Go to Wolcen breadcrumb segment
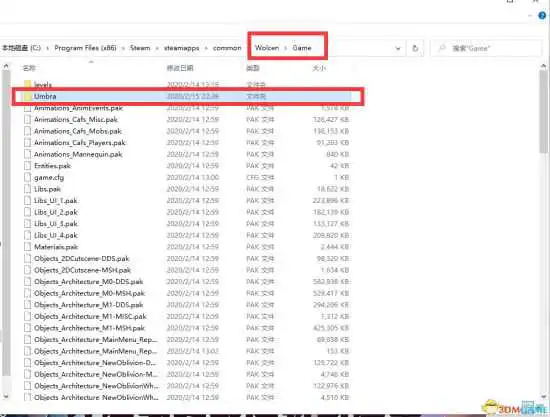550x417 pixels. coord(267,48)
